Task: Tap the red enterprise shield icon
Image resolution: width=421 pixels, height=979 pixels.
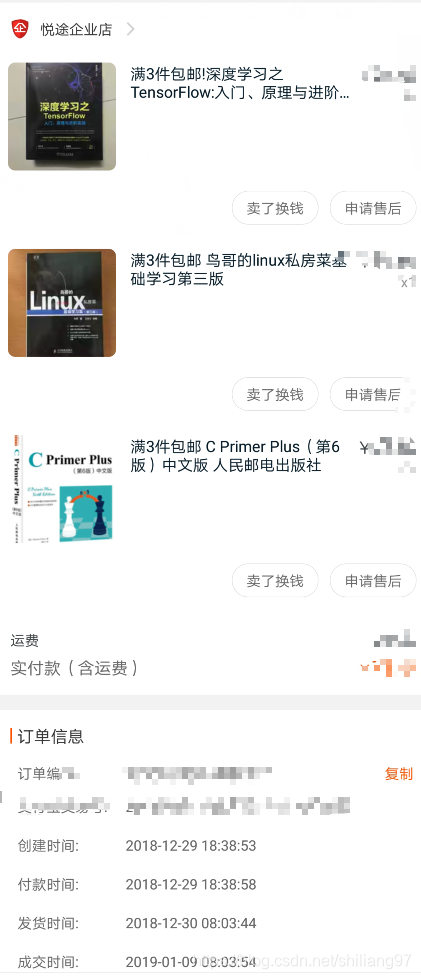Action: click(20, 29)
